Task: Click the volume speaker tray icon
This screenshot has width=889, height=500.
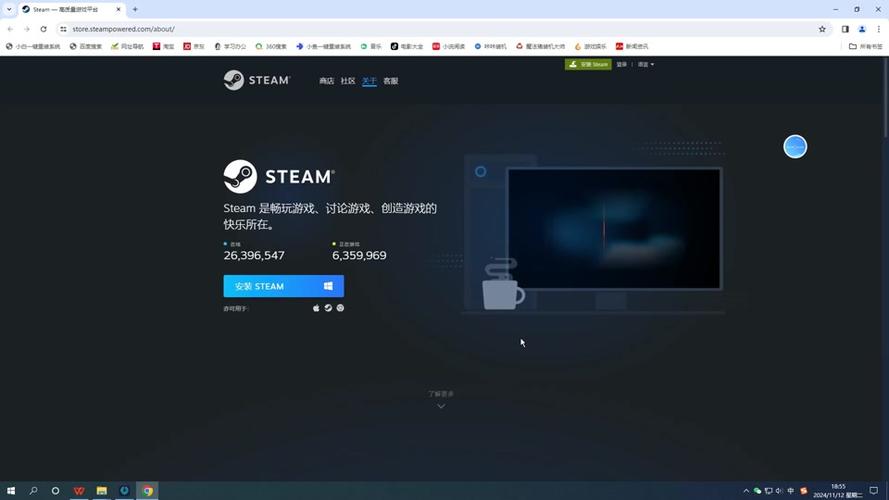Action: click(x=779, y=491)
